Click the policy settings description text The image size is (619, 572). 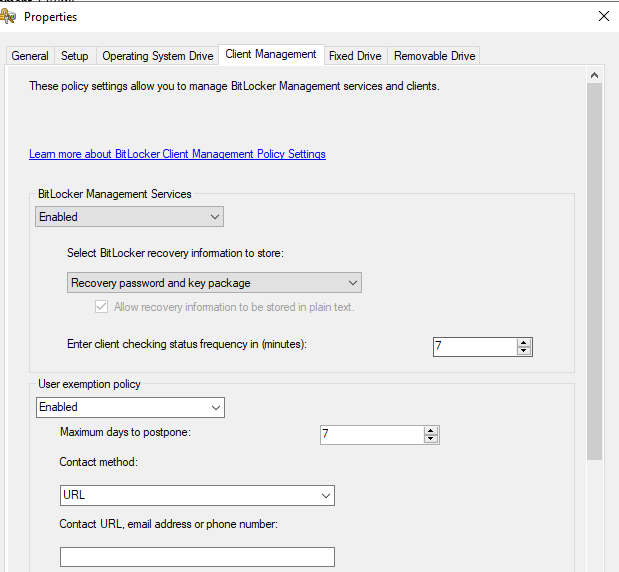(234, 86)
